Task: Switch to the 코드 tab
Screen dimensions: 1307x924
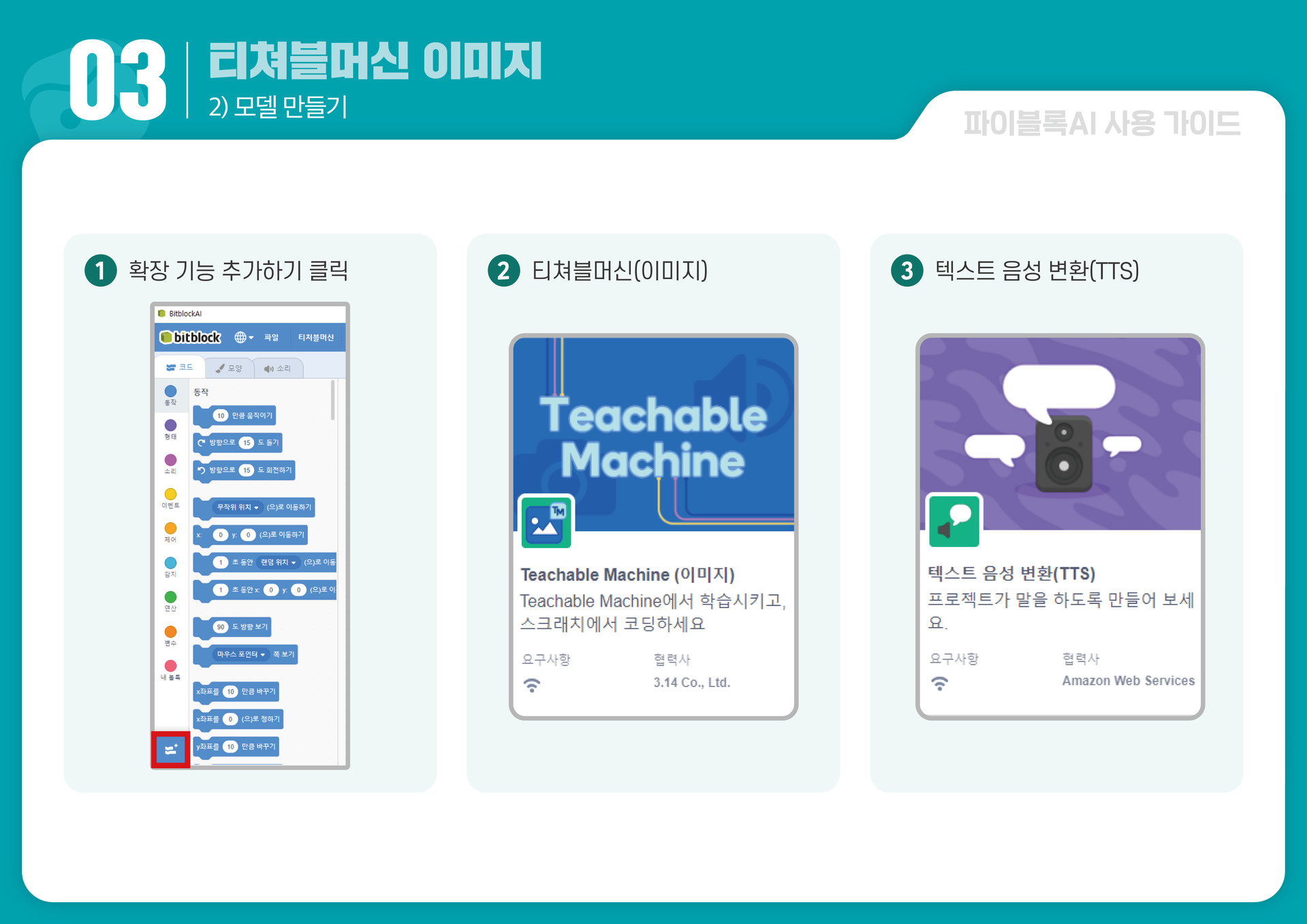Action: [x=180, y=367]
